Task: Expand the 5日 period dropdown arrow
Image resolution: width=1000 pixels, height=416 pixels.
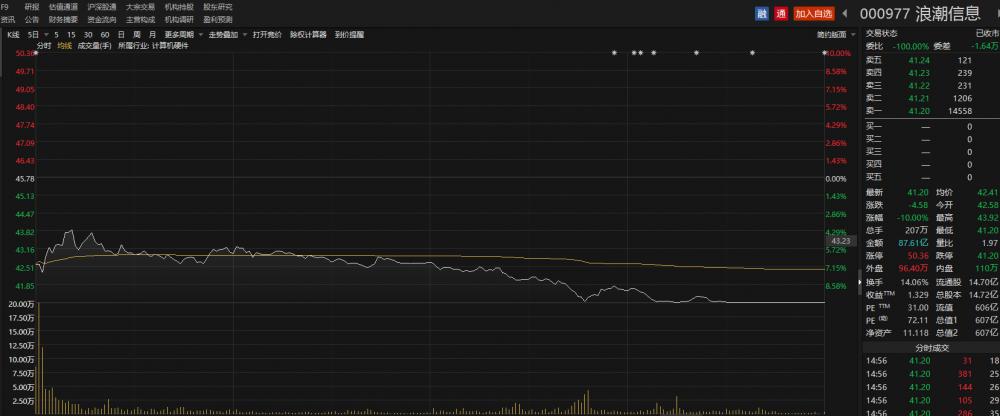Action: point(47,34)
